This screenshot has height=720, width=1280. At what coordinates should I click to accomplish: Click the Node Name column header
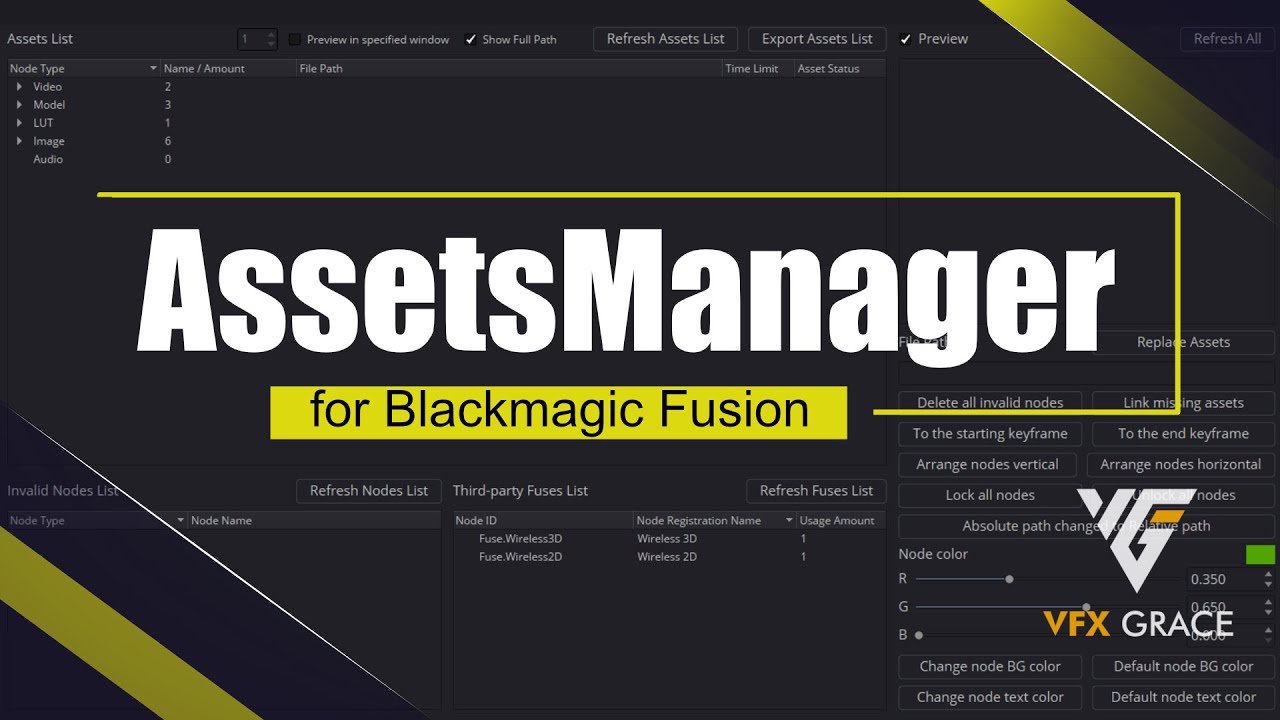click(314, 521)
